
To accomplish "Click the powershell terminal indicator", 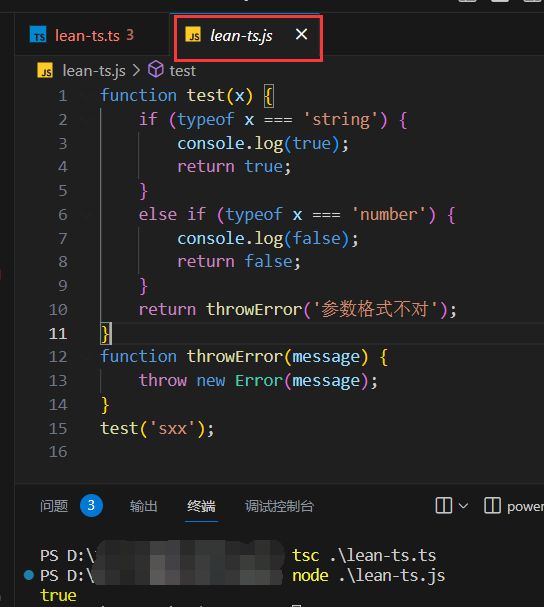I will click(513, 506).
